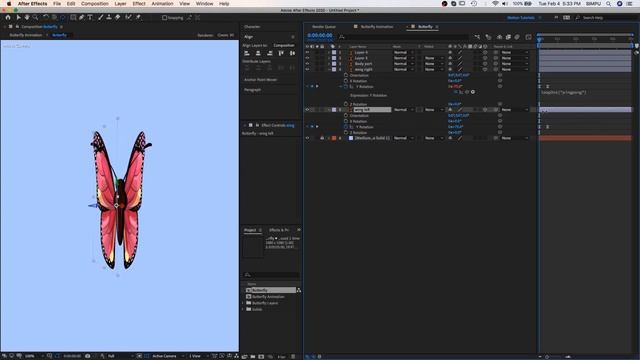
Task: Select Butterfly Animation comp in Project panel
Action: click(268, 297)
